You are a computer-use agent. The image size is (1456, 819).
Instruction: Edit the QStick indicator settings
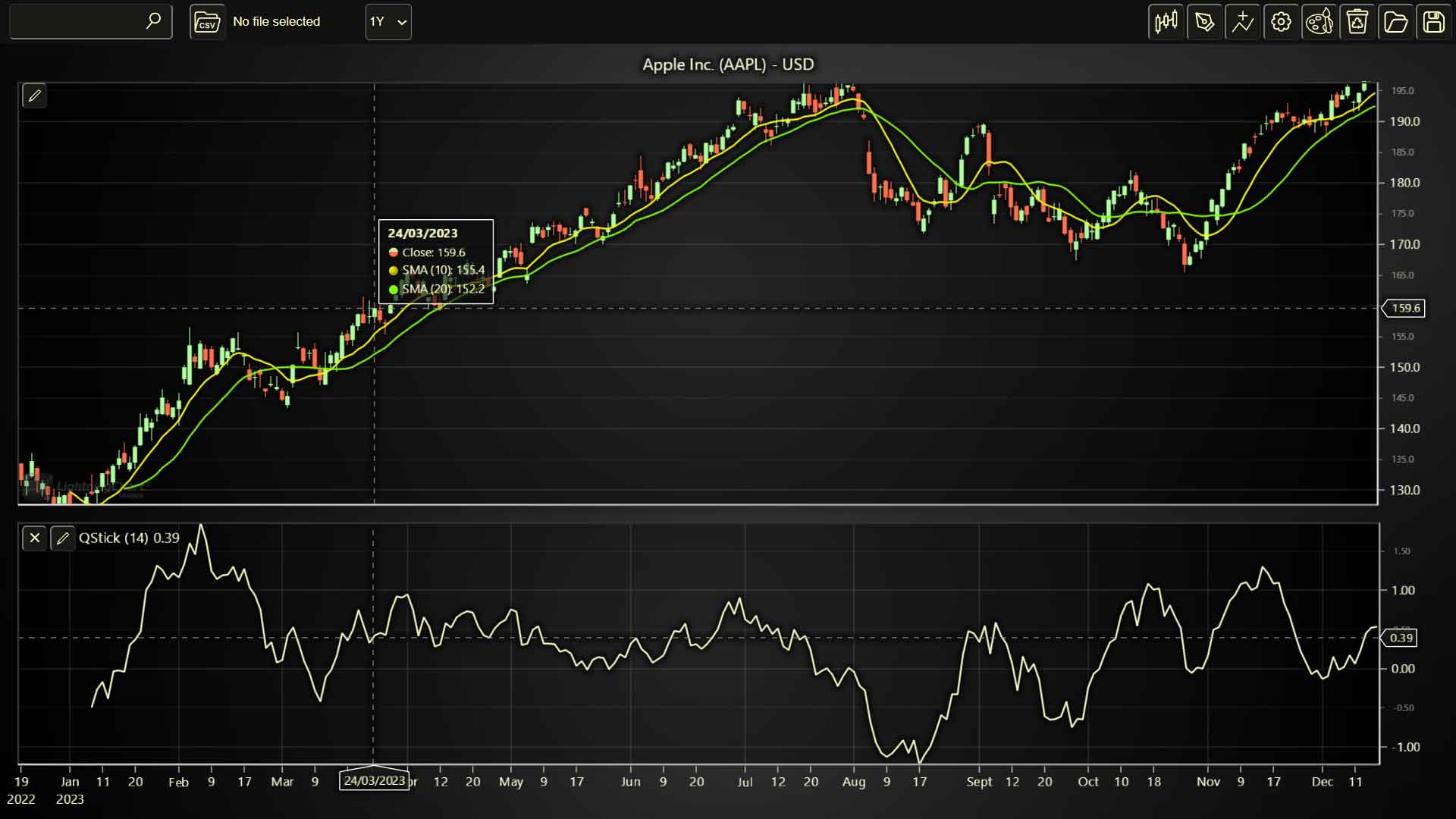(63, 538)
